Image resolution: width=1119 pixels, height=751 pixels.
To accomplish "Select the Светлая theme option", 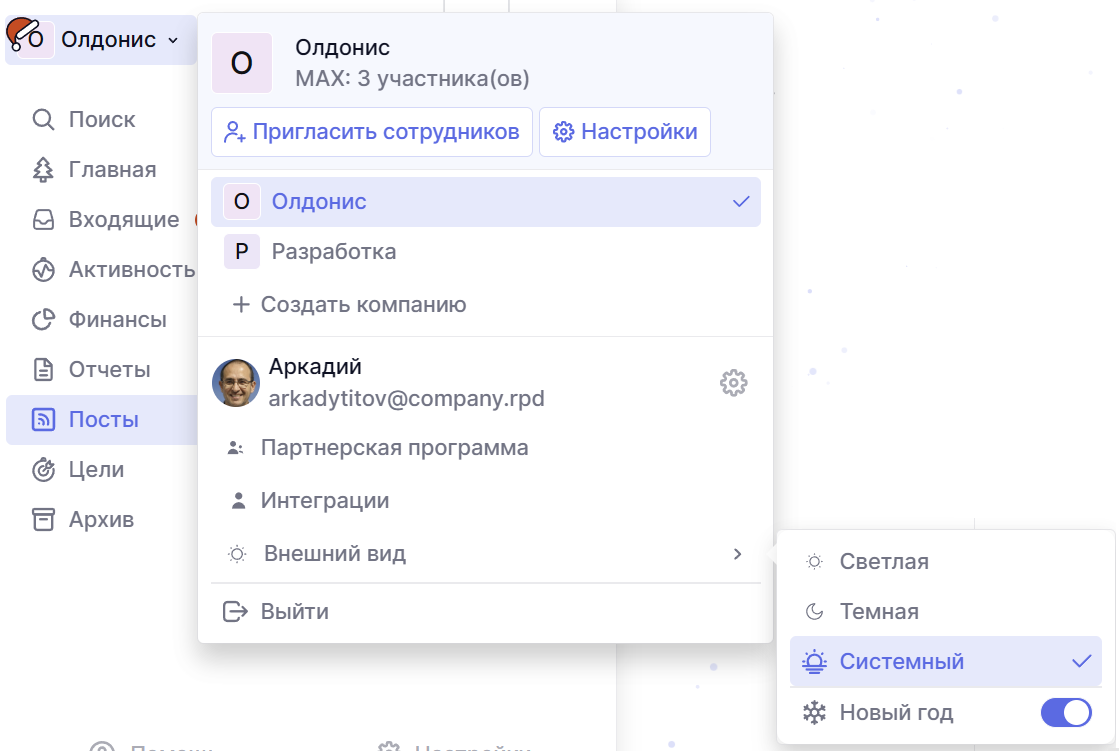I will pyautogui.click(x=884, y=562).
